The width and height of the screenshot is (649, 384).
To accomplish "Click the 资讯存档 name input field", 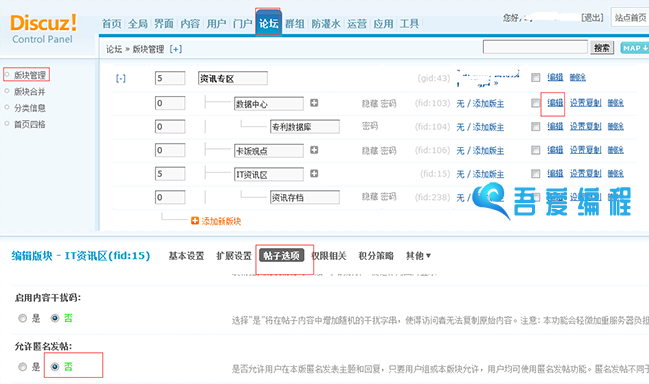I will point(305,197).
